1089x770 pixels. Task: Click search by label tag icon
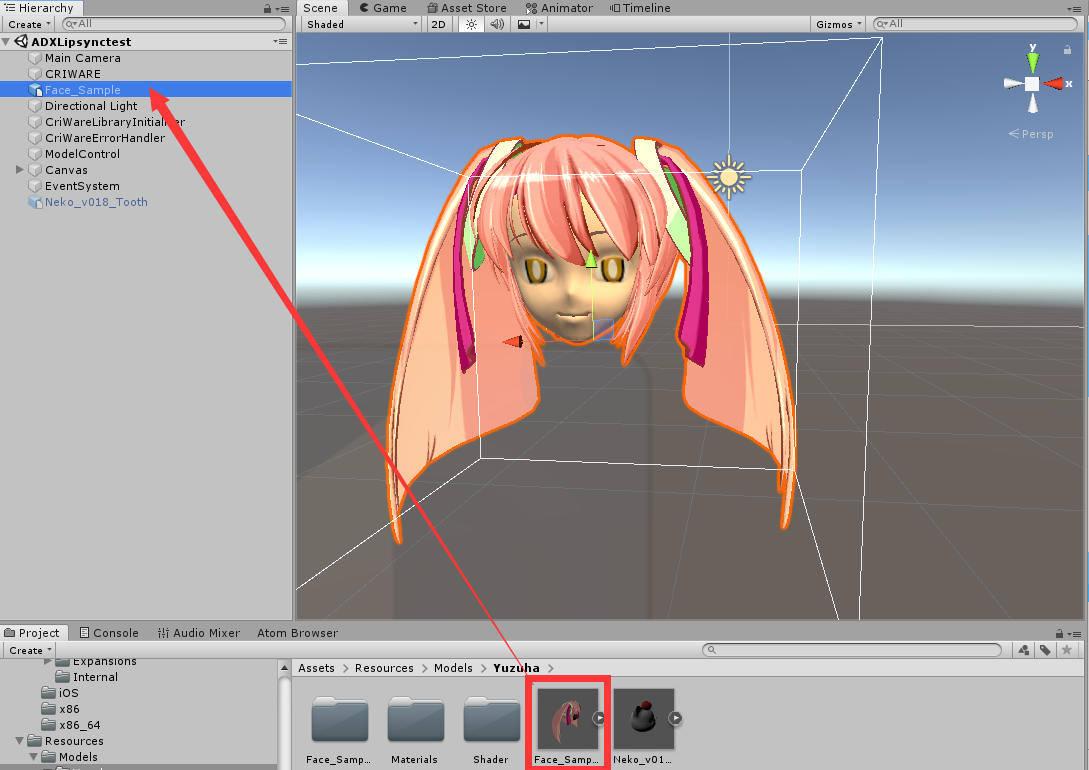click(1045, 650)
